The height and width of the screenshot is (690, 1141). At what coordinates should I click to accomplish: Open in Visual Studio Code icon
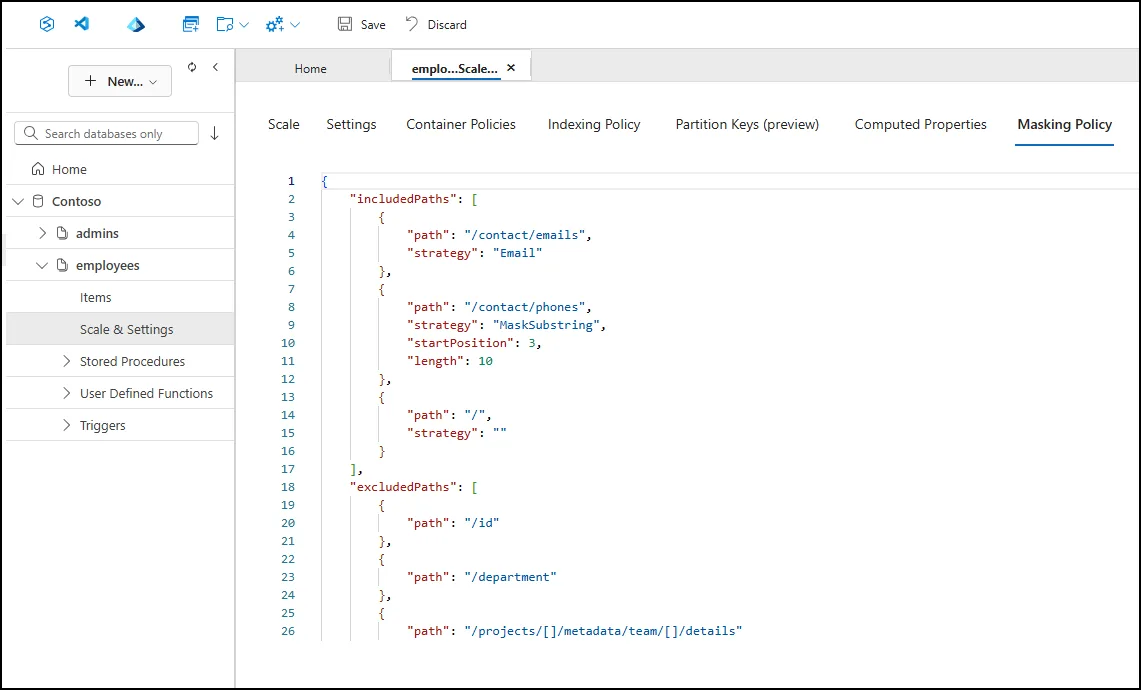[x=82, y=24]
